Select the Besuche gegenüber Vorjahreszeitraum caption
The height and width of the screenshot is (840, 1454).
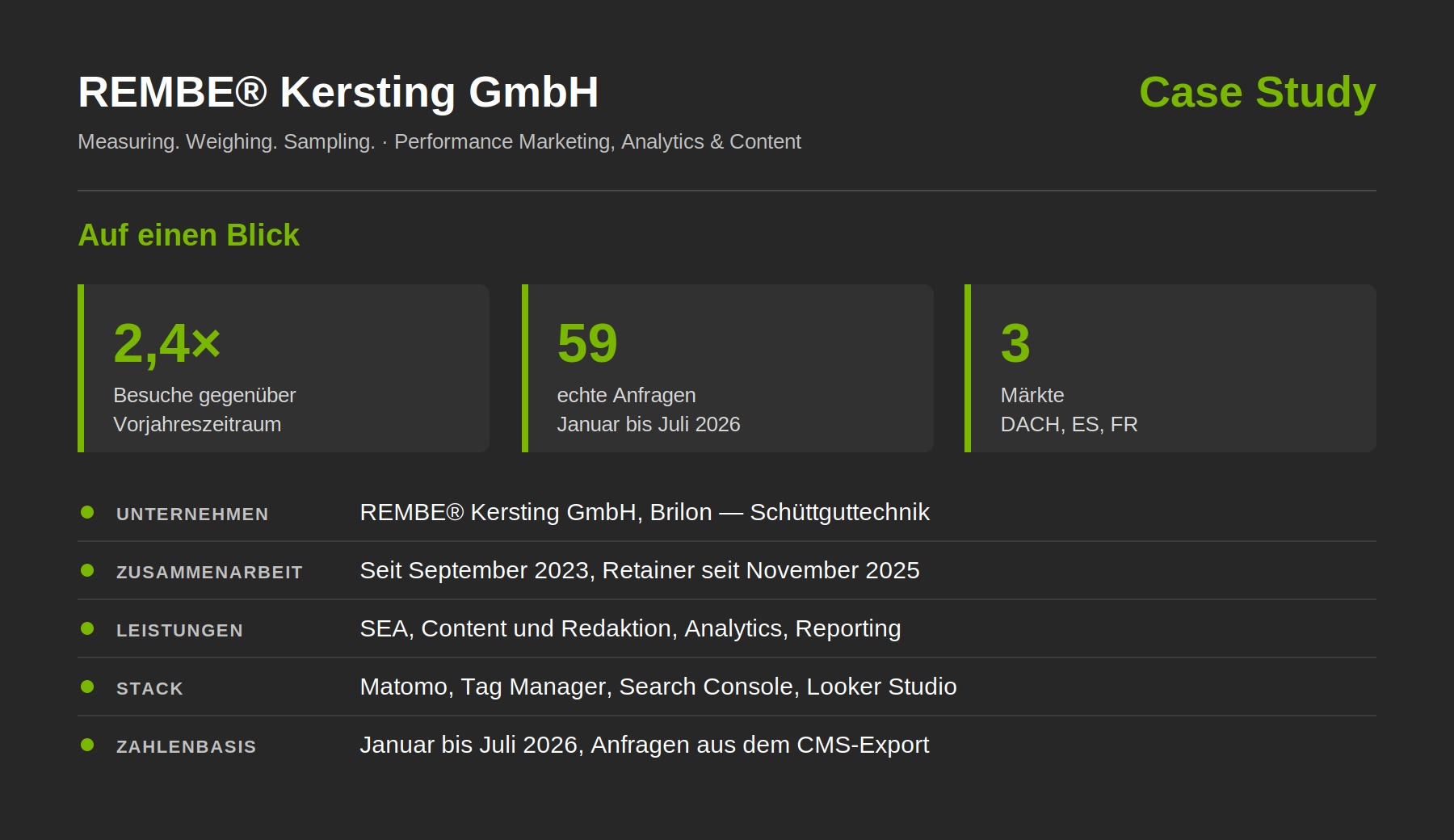point(204,409)
